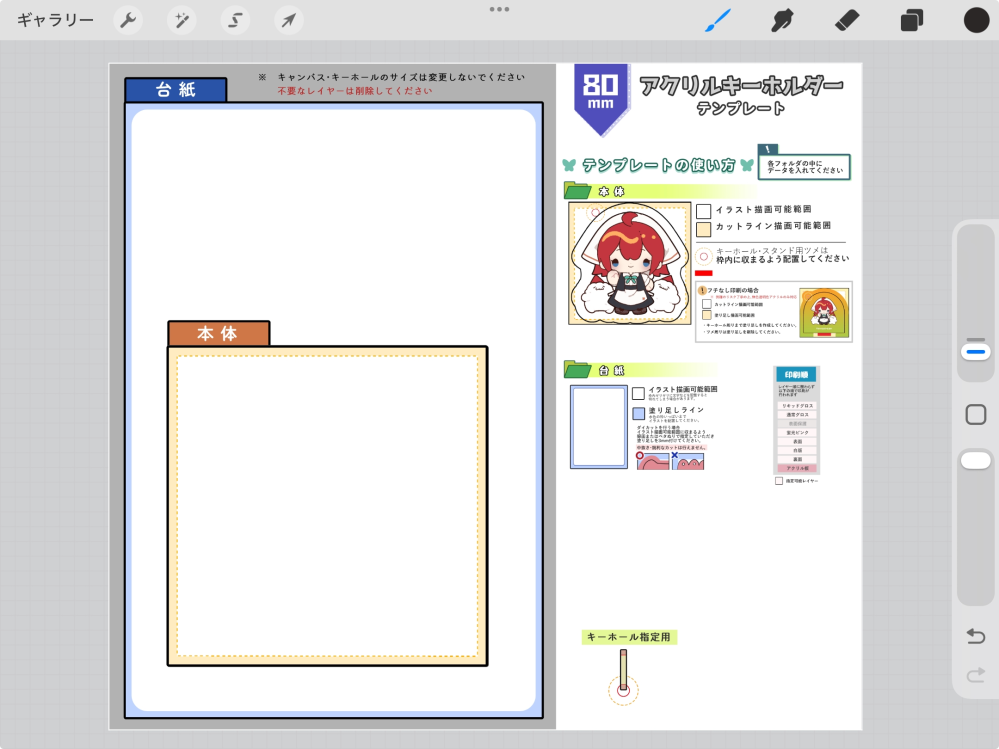
Task: Click the 80mm badge on the template
Action: pyautogui.click(x=601, y=99)
